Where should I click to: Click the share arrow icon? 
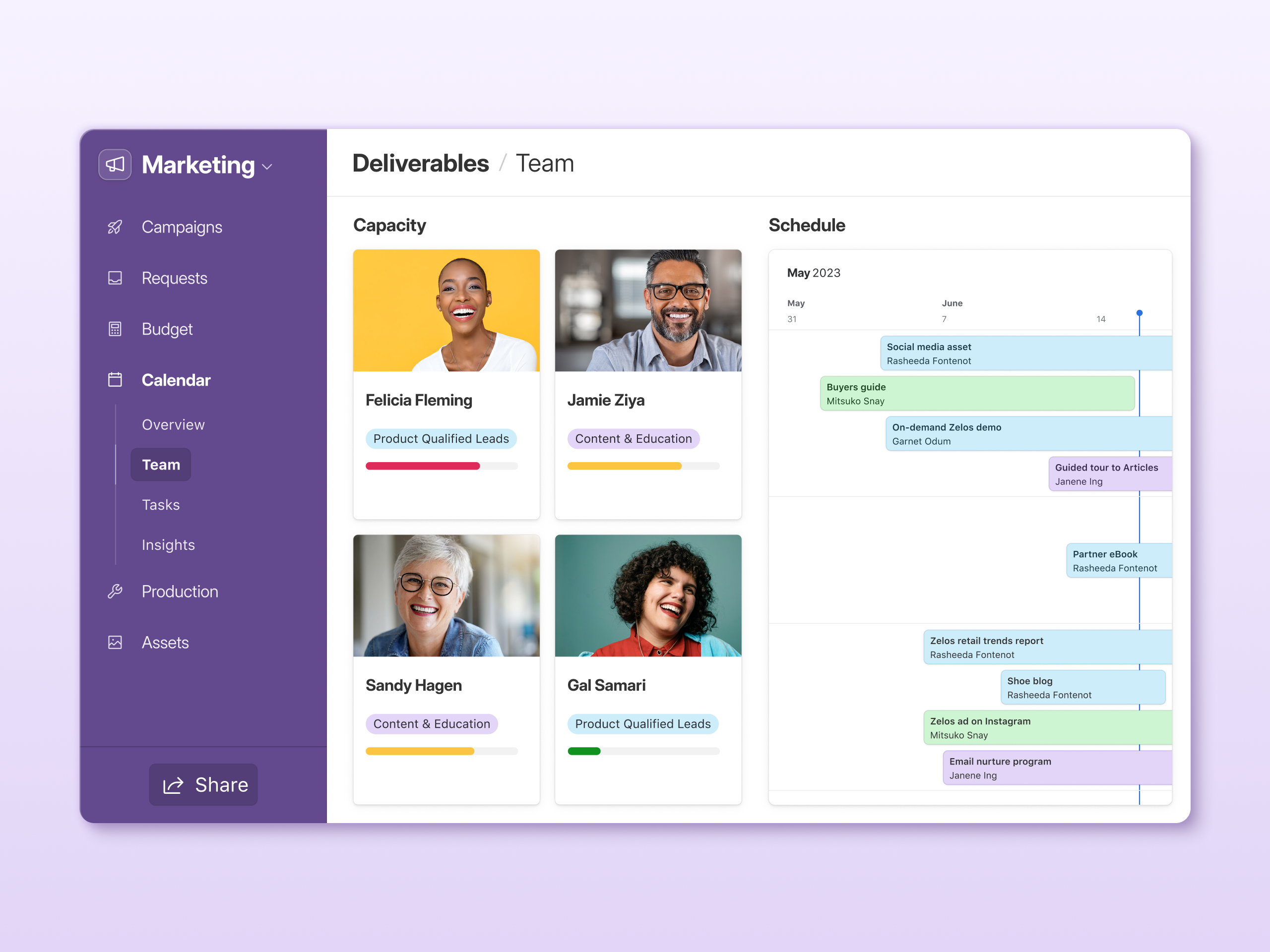(x=173, y=785)
